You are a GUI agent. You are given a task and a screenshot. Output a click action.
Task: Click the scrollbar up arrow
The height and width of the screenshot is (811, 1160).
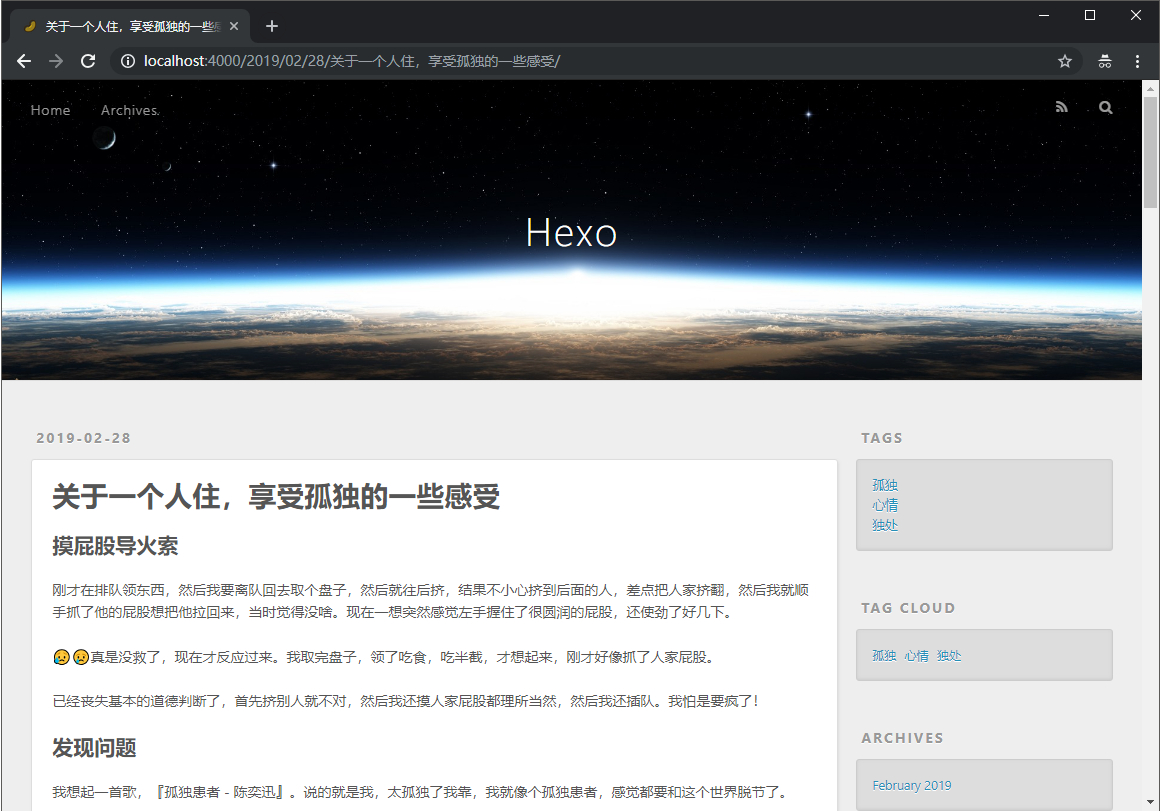click(x=1150, y=88)
